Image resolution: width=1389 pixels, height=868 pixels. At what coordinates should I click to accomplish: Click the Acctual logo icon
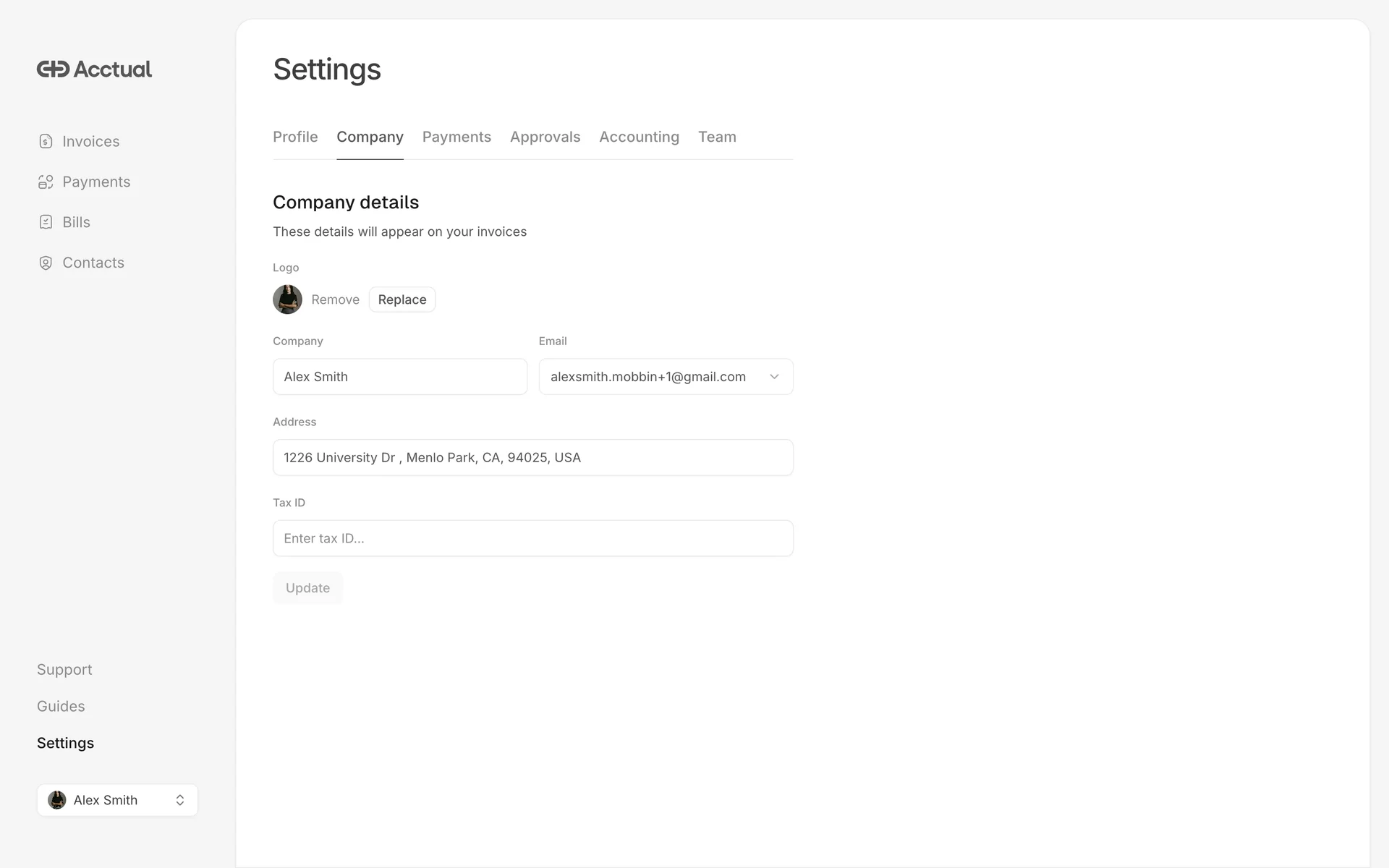pyautogui.click(x=53, y=69)
